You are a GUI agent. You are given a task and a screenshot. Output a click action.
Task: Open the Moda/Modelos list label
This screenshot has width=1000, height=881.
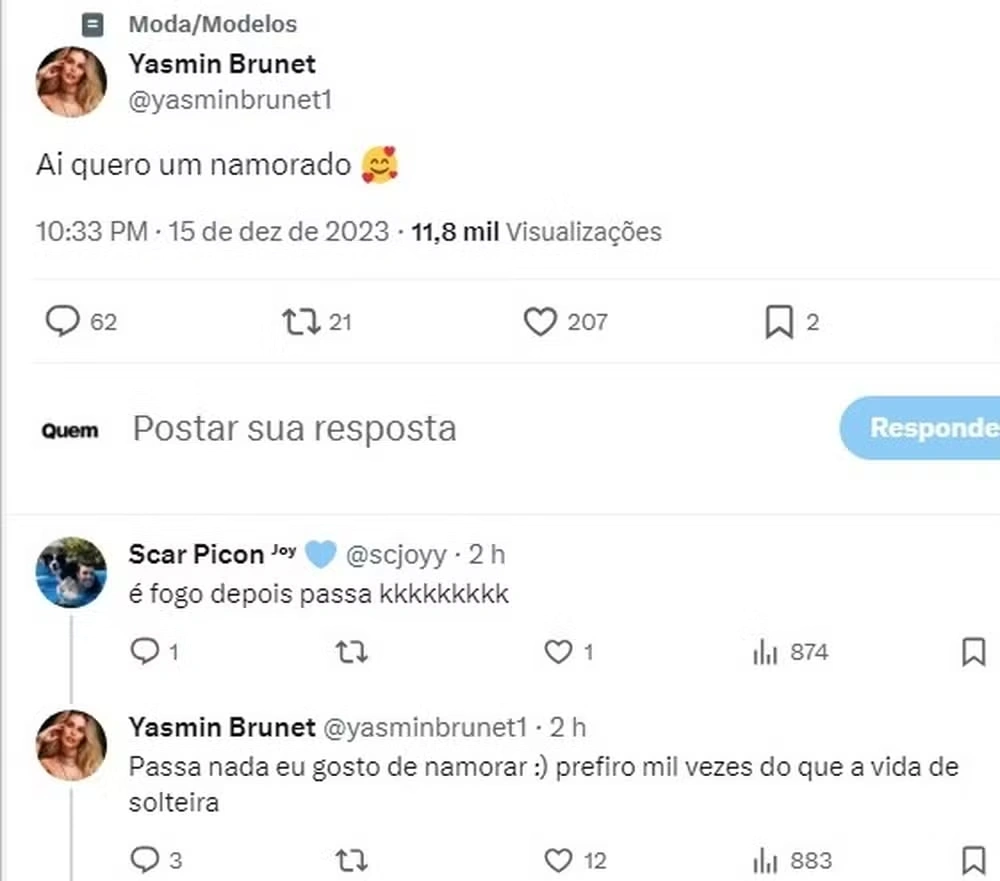point(212,24)
